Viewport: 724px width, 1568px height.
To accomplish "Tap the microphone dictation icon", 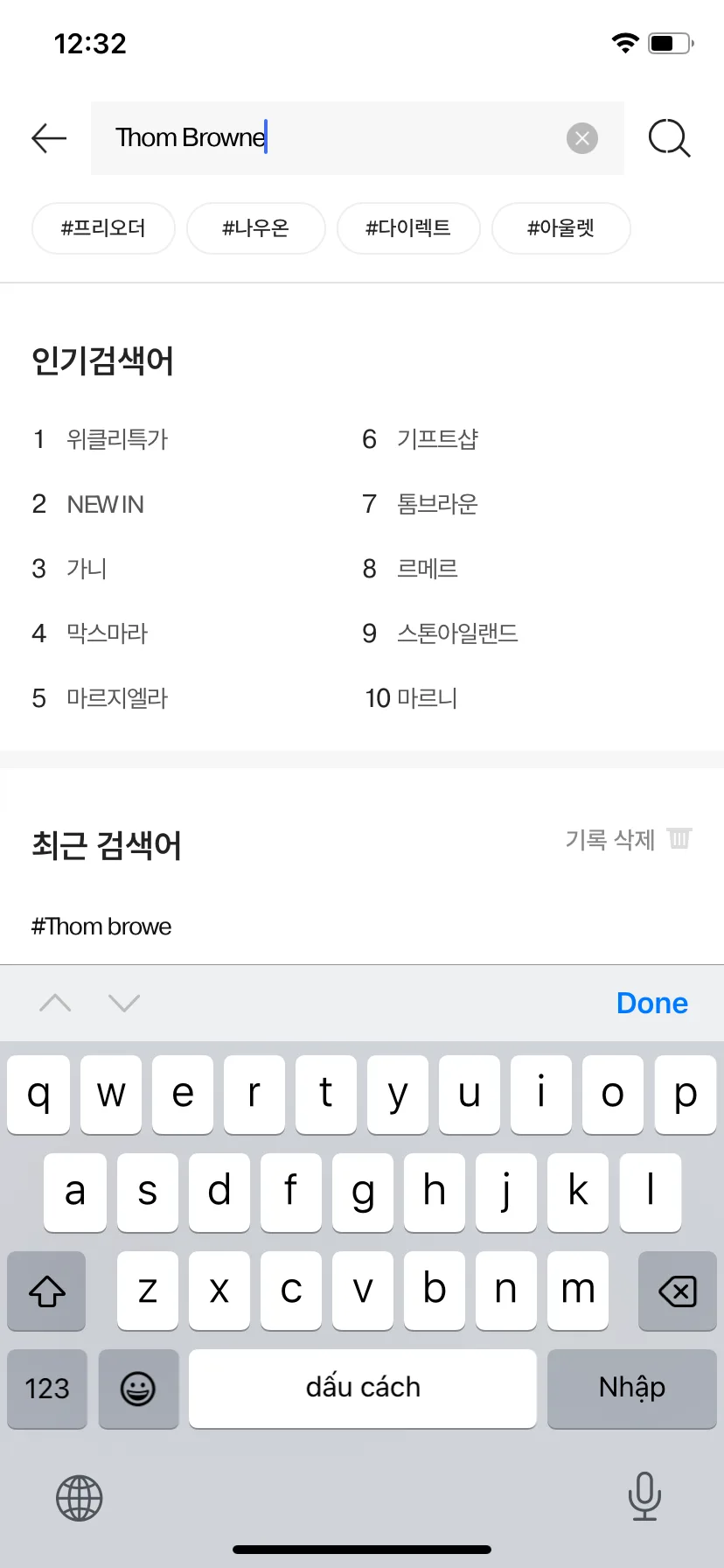I will pos(644,1496).
